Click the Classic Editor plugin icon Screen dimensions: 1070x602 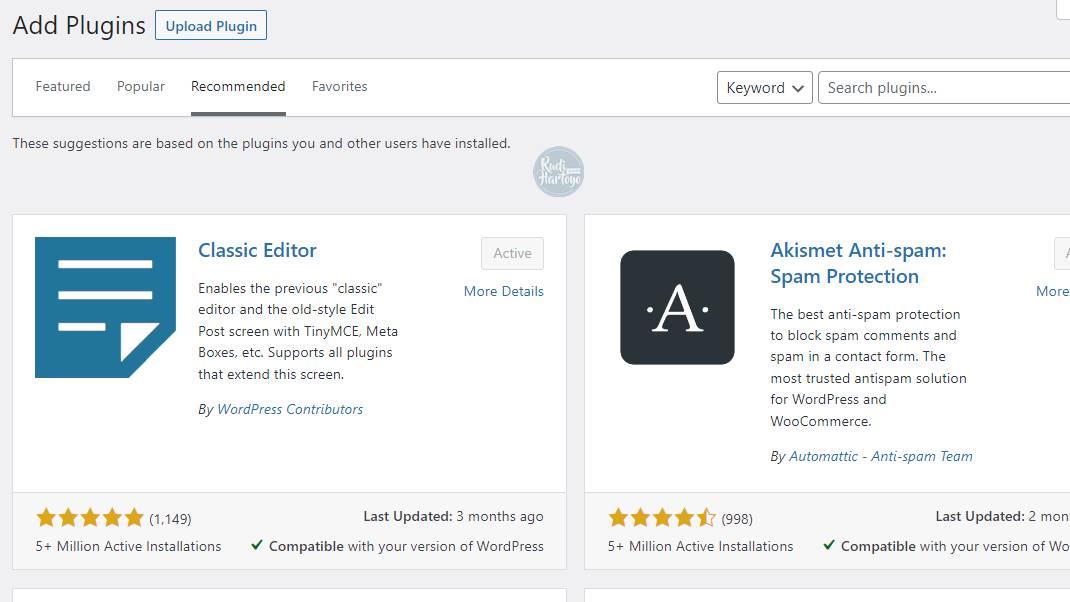[105, 307]
